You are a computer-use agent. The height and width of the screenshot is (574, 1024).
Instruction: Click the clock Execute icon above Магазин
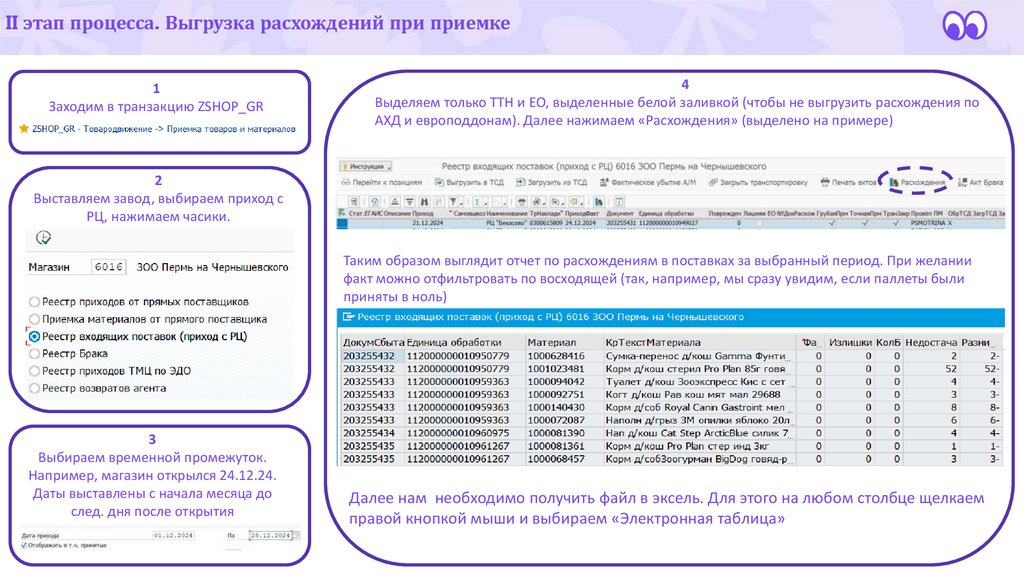click(44, 238)
